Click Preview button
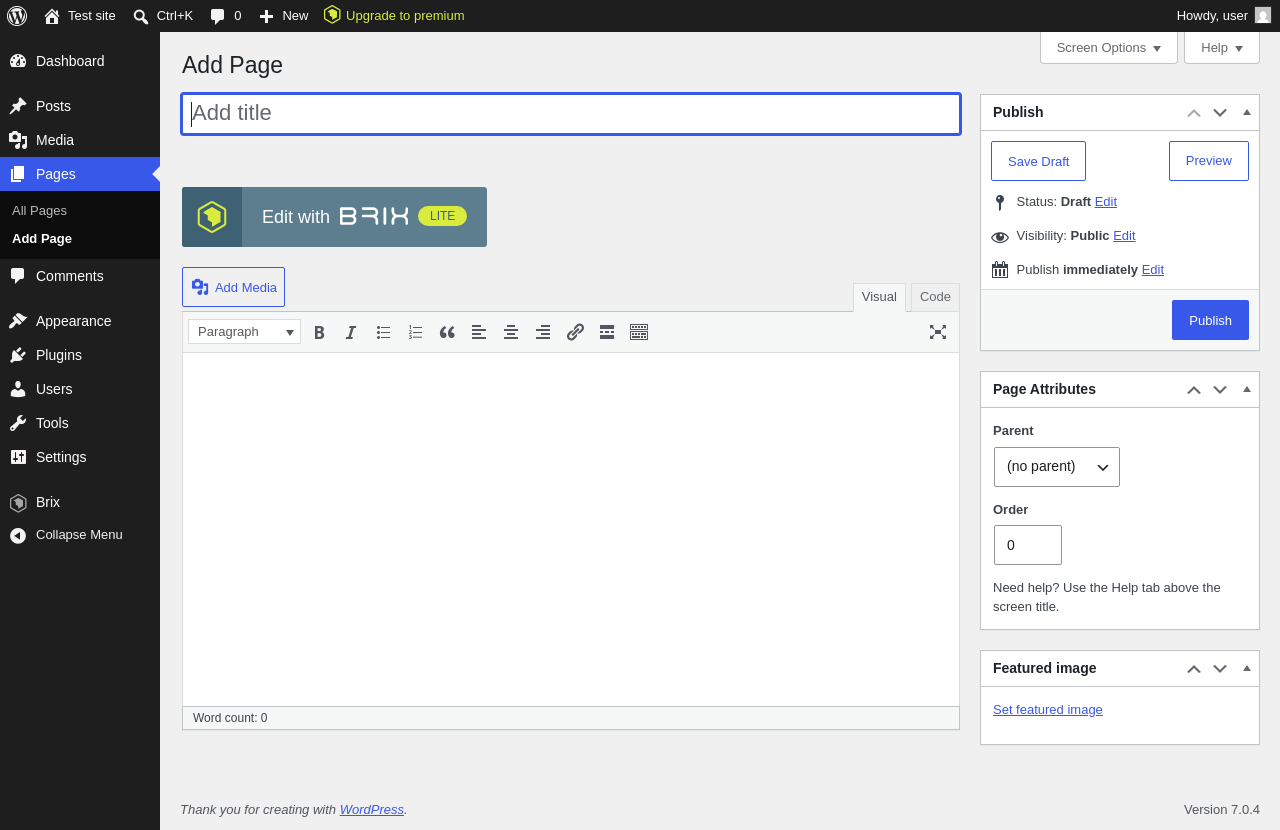Image resolution: width=1280 pixels, height=830 pixels. pyautogui.click(x=1209, y=161)
